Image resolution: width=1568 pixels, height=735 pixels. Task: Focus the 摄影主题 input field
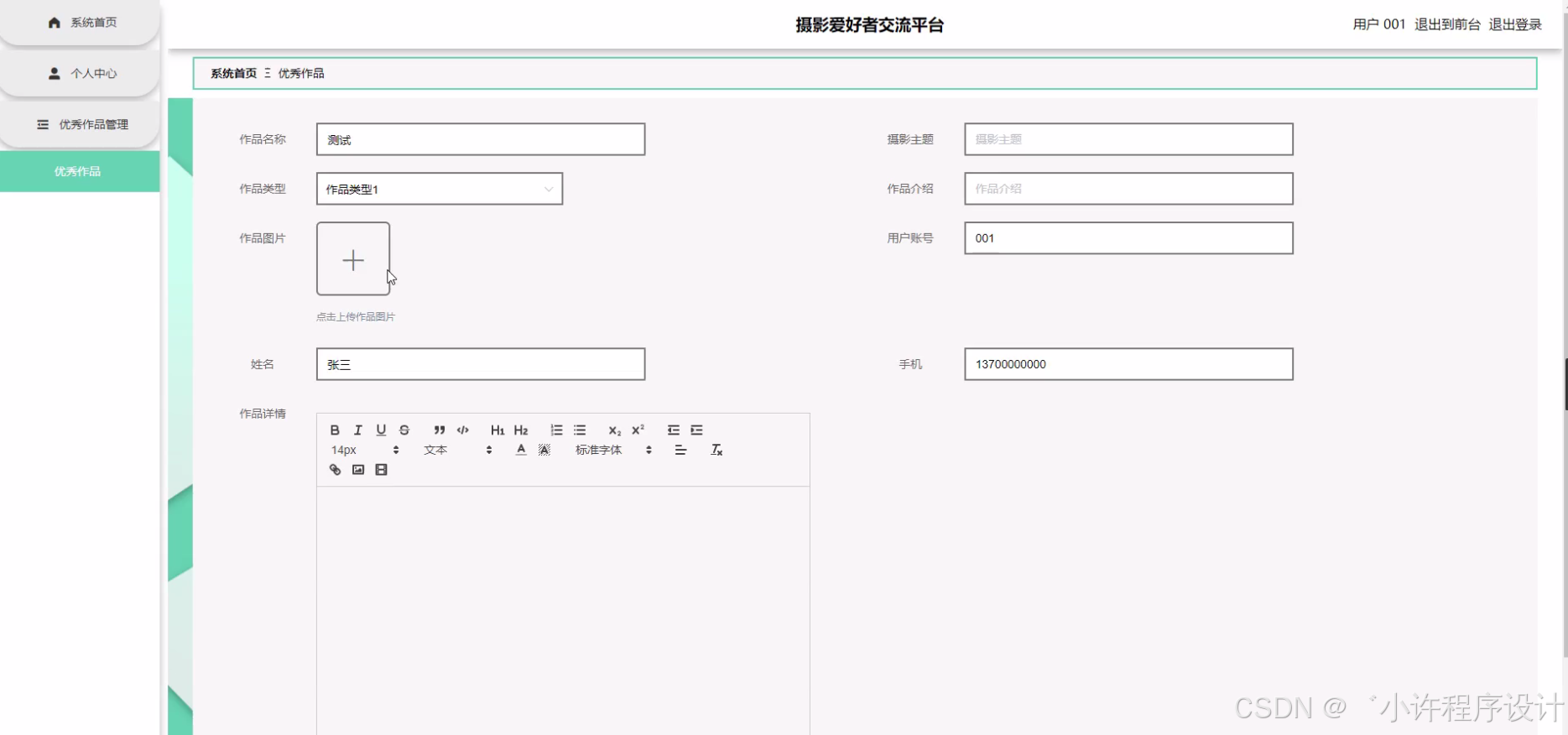click(x=1128, y=139)
